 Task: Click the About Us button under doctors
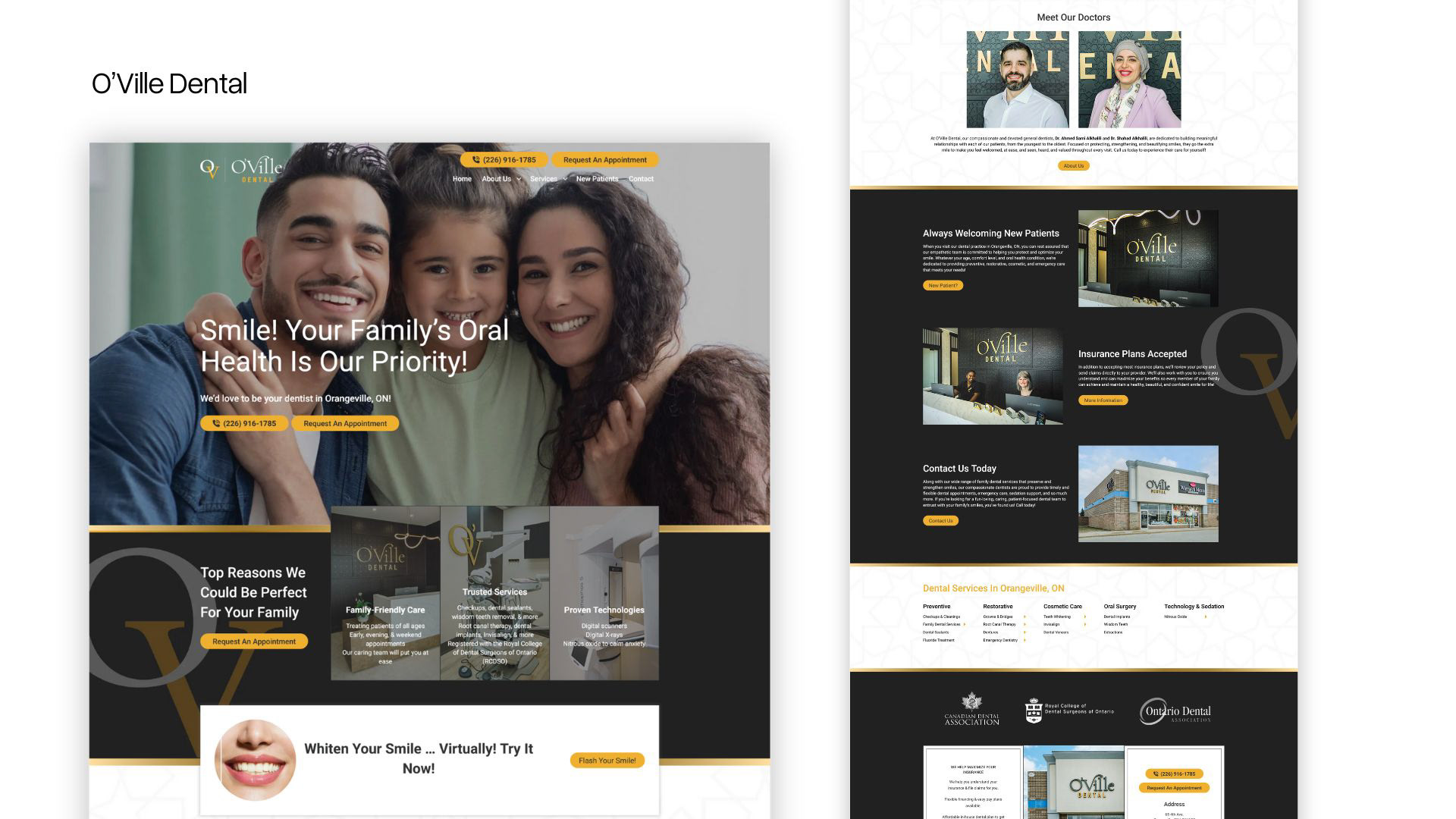[x=1073, y=165]
